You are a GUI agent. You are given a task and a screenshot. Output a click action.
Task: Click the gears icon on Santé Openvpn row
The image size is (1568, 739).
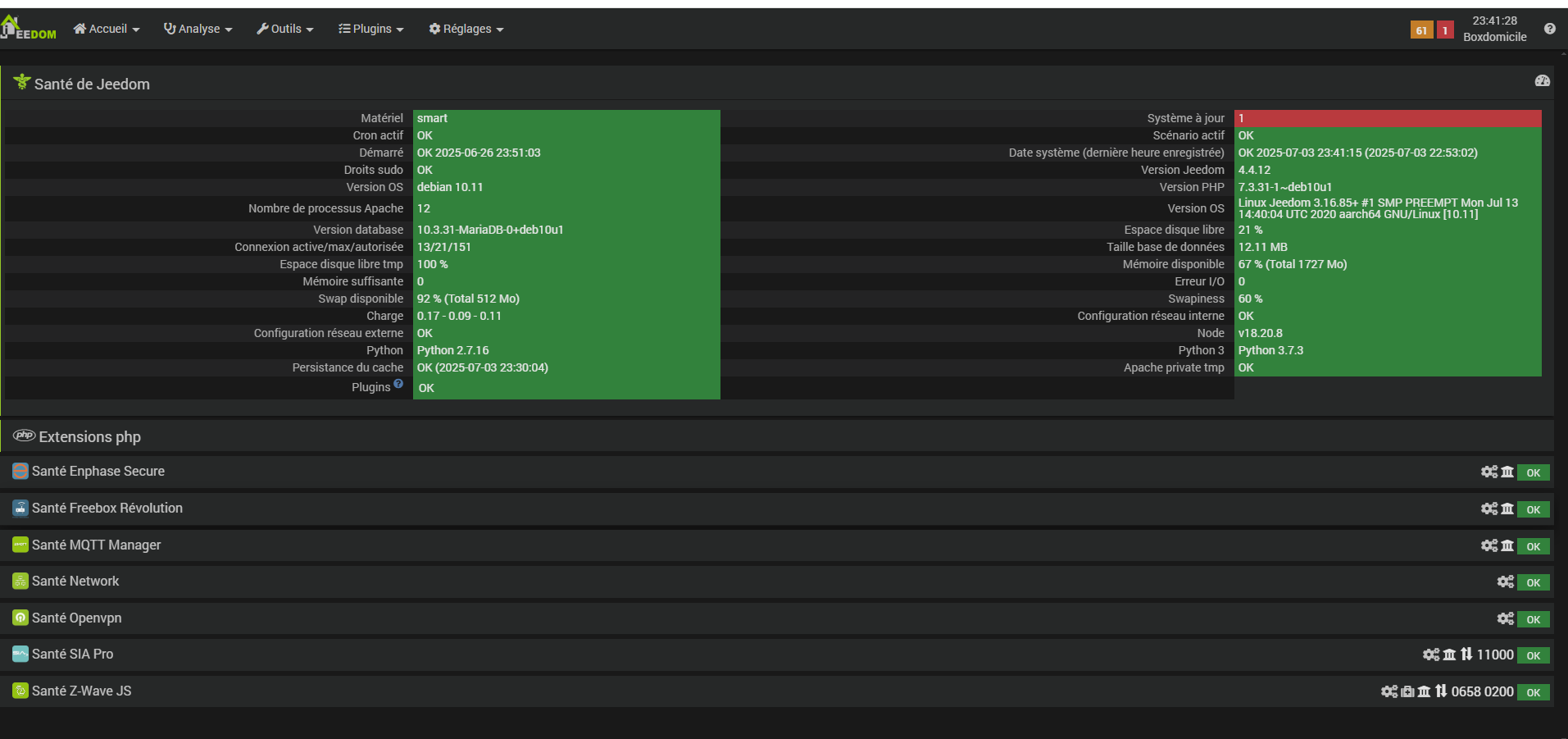point(1505,618)
